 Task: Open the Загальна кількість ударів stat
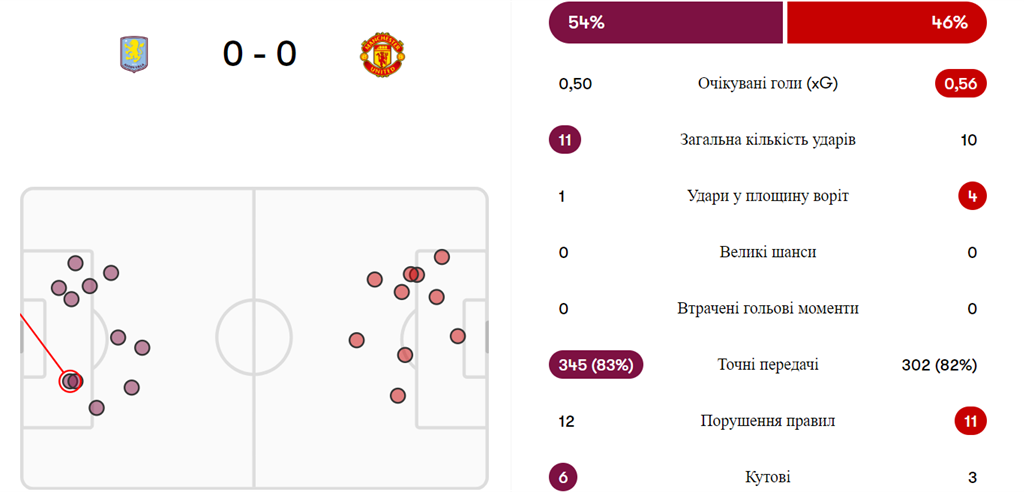tap(767, 140)
